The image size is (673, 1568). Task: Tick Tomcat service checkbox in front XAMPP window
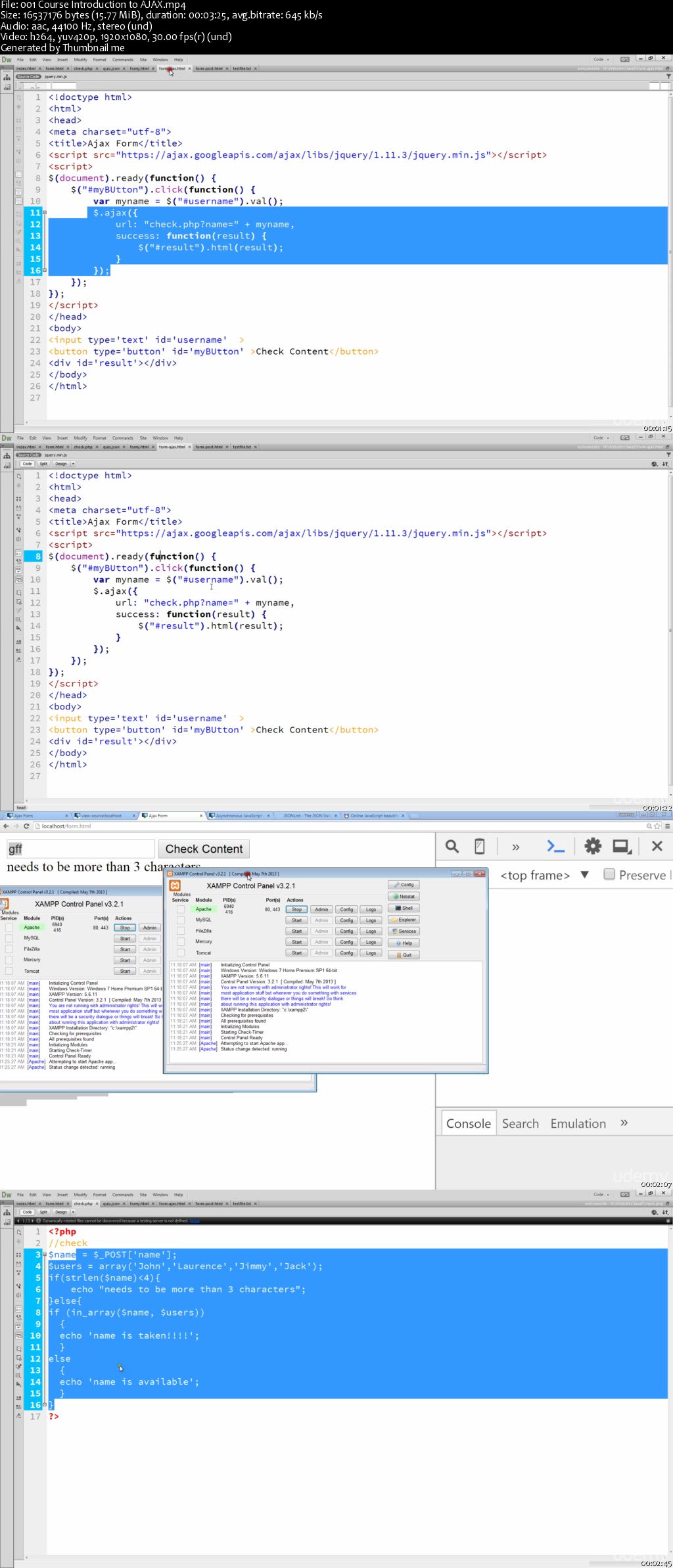point(181,952)
